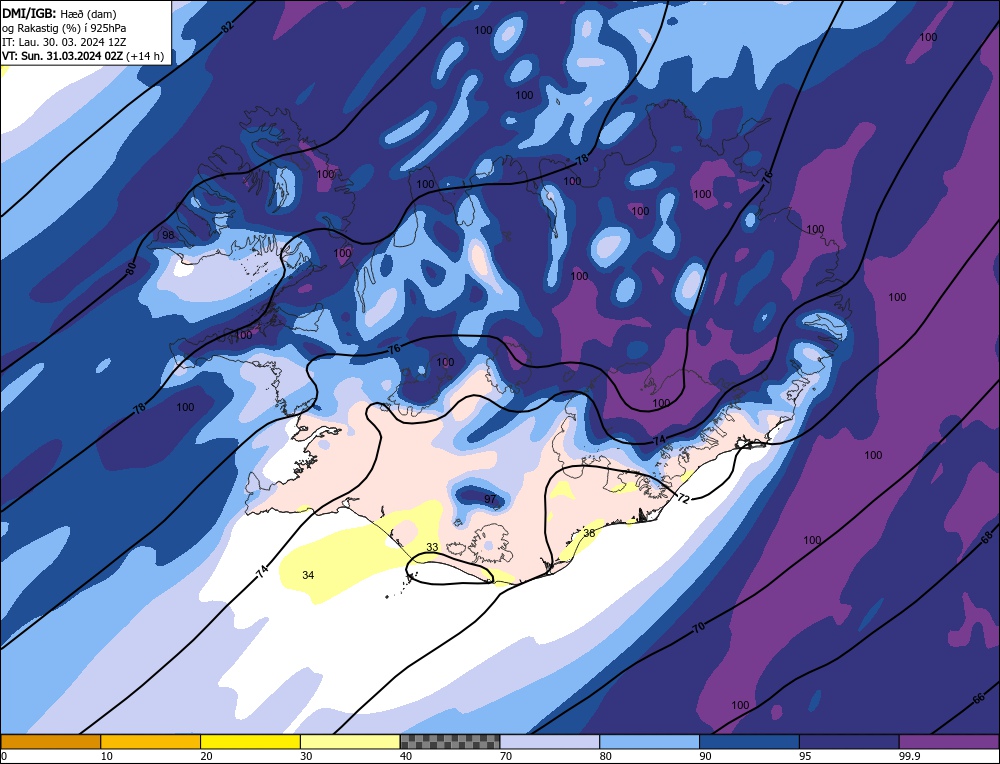Click the 'og Rakastig (%) í 925hPa' line
Image resolution: width=1000 pixels, height=764 pixels.
[x=64, y=28]
